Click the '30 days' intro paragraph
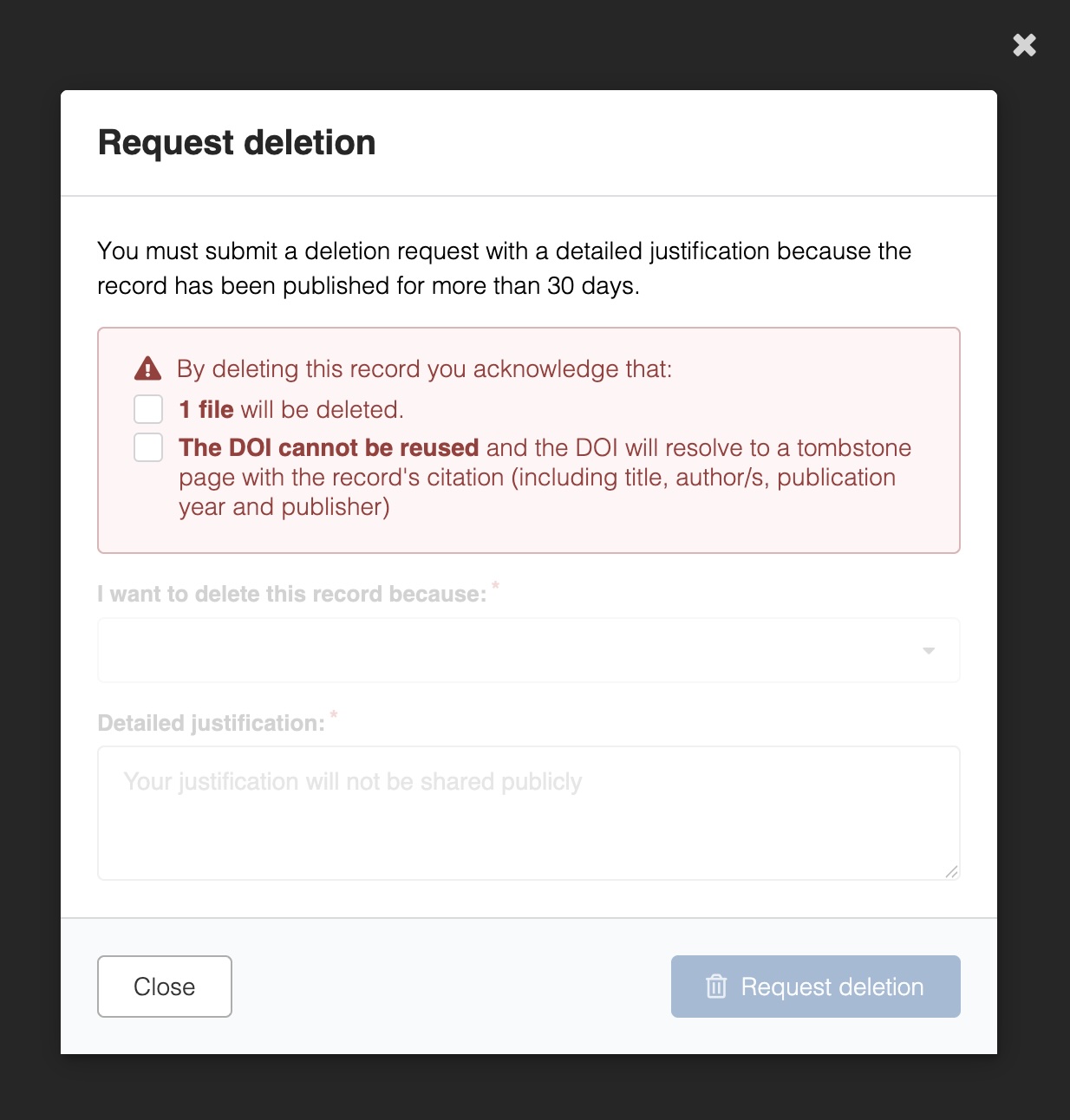The width and height of the screenshot is (1070, 1120). pyautogui.click(x=503, y=268)
